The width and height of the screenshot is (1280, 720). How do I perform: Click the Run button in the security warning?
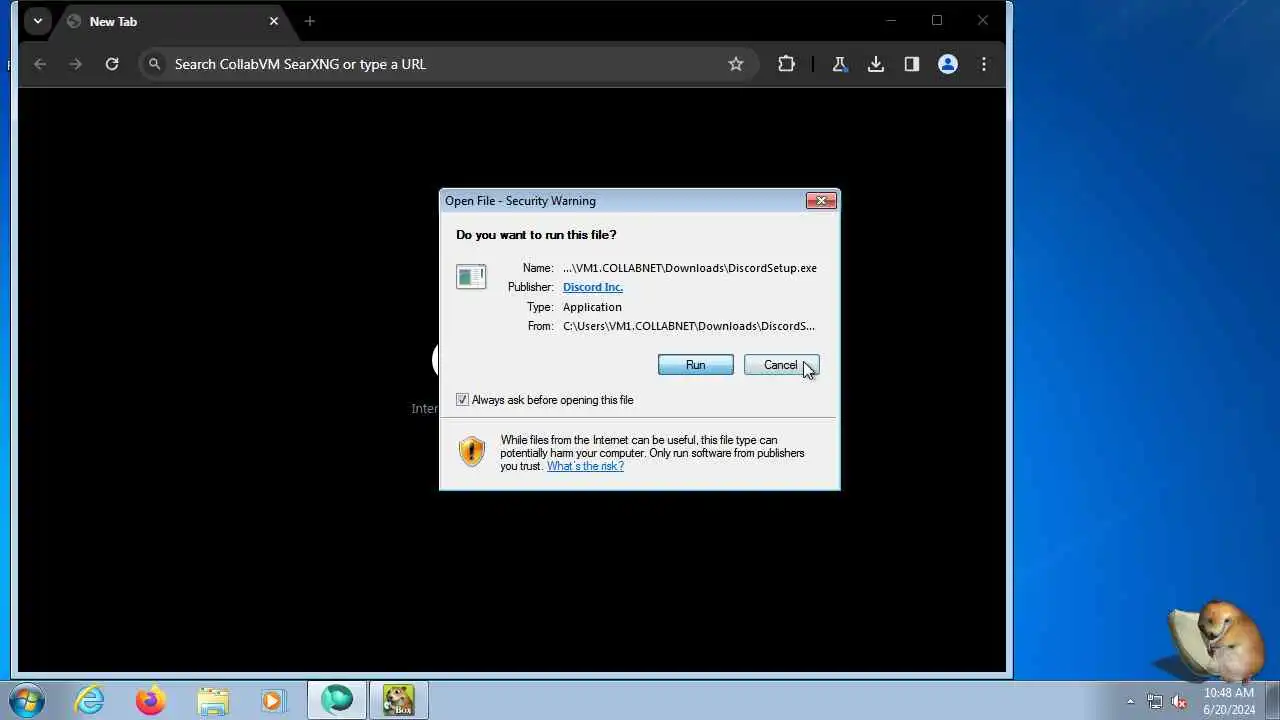695,365
